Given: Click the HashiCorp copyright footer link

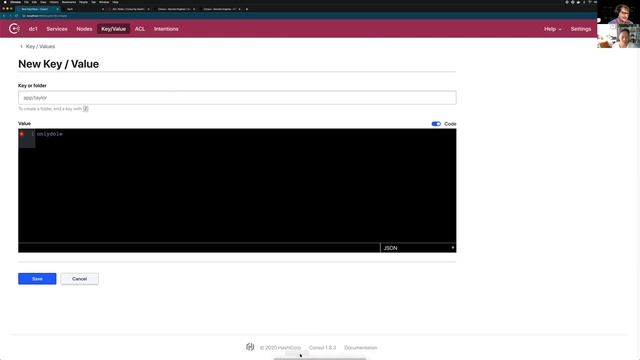Looking at the screenshot, I should [x=280, y=348].
